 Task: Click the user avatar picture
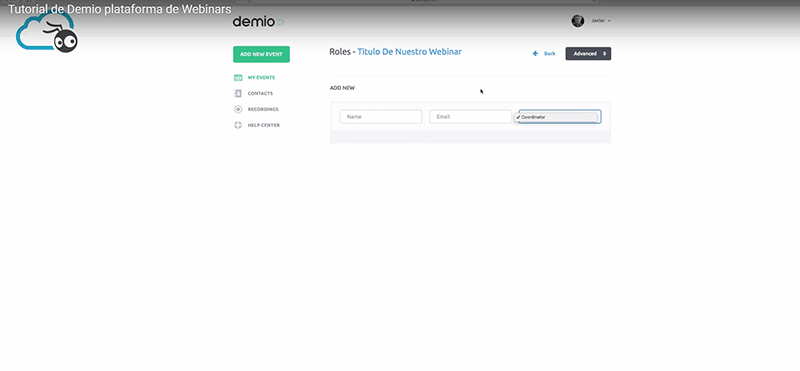click(578, 21)
